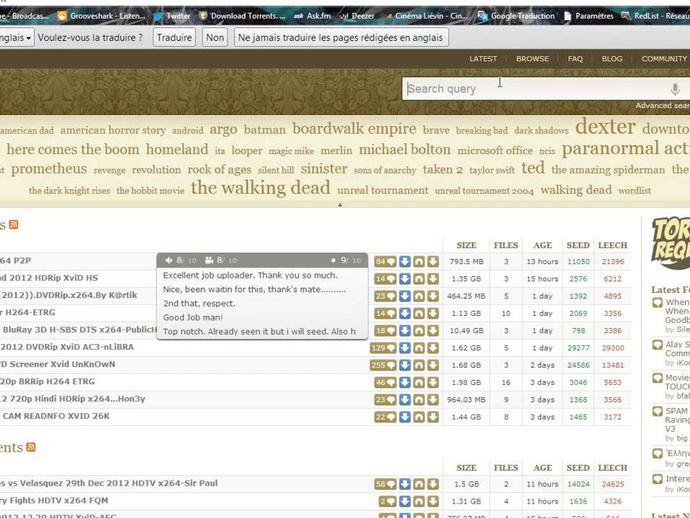Open the 18 comments badge of BluRay 3D row
Image resolution: width=690 pixels, height=518 pixels.
(x=385, y=331)
